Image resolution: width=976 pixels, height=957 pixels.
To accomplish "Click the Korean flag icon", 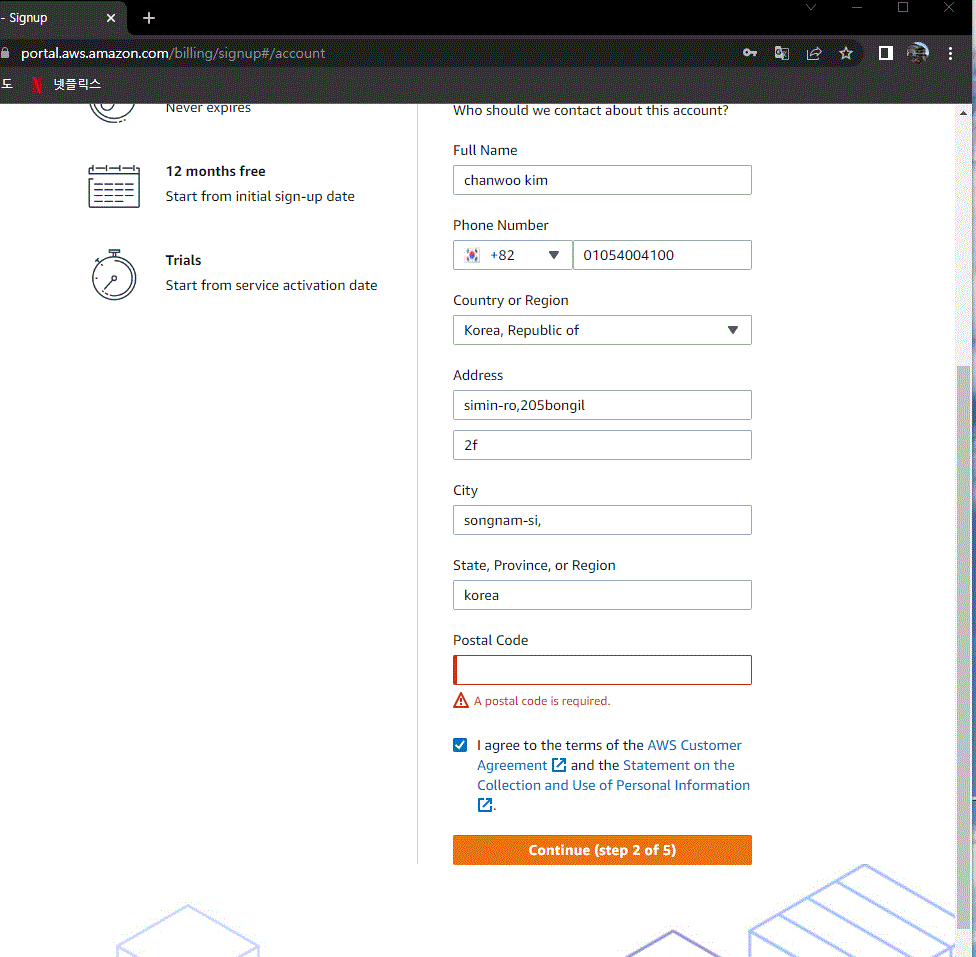I will [472, 255].
